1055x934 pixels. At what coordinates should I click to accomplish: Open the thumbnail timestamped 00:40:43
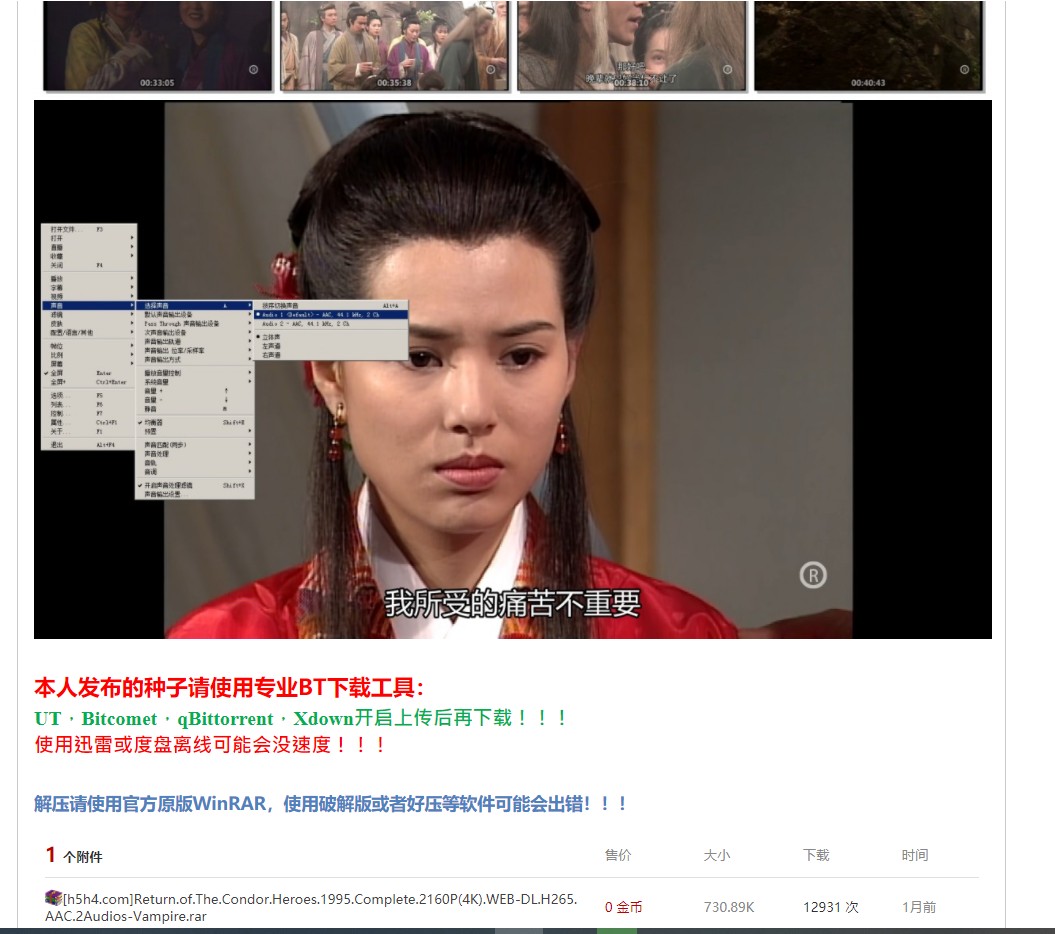click(x=867, y=45)
